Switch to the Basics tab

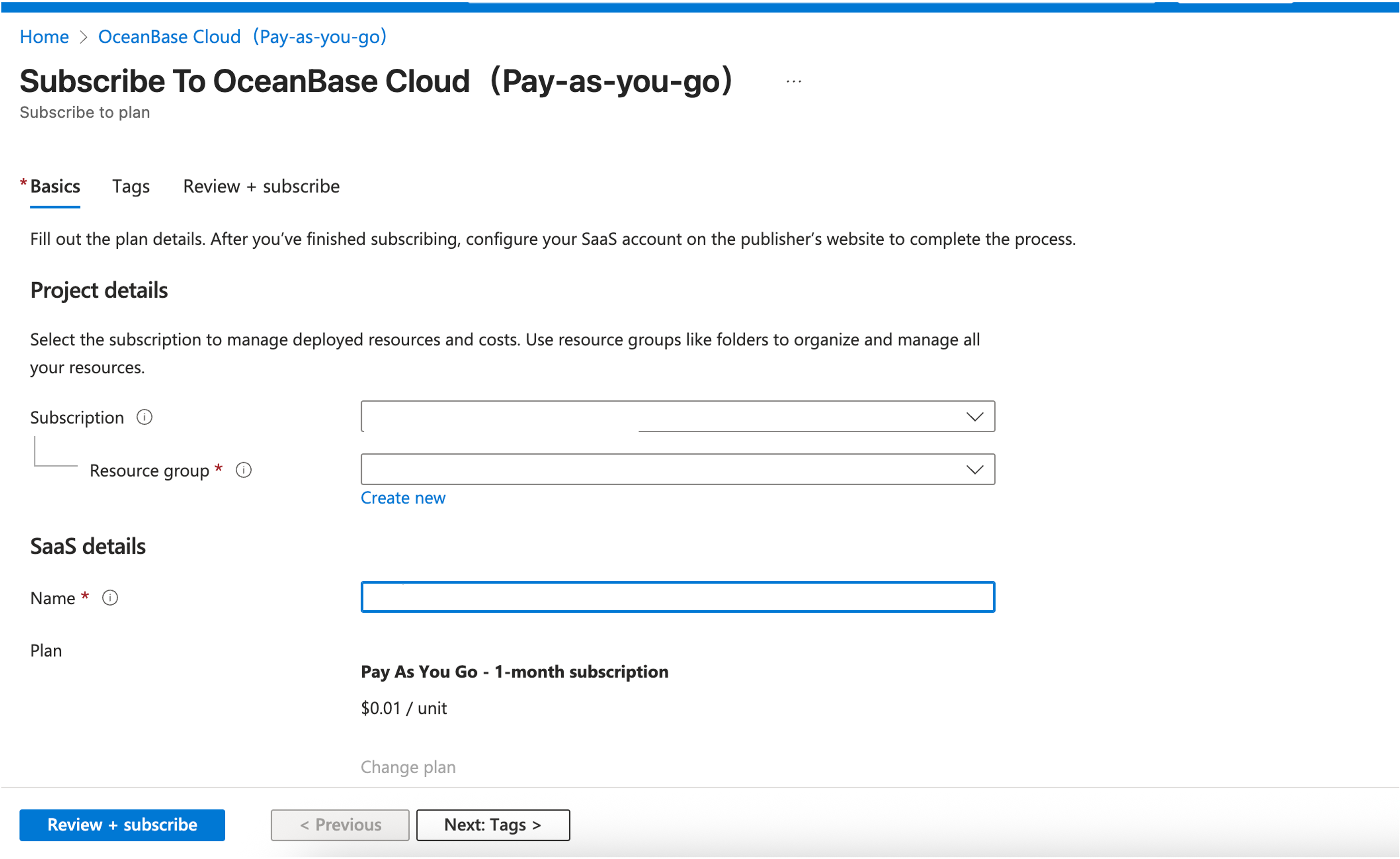pos(54,186)
